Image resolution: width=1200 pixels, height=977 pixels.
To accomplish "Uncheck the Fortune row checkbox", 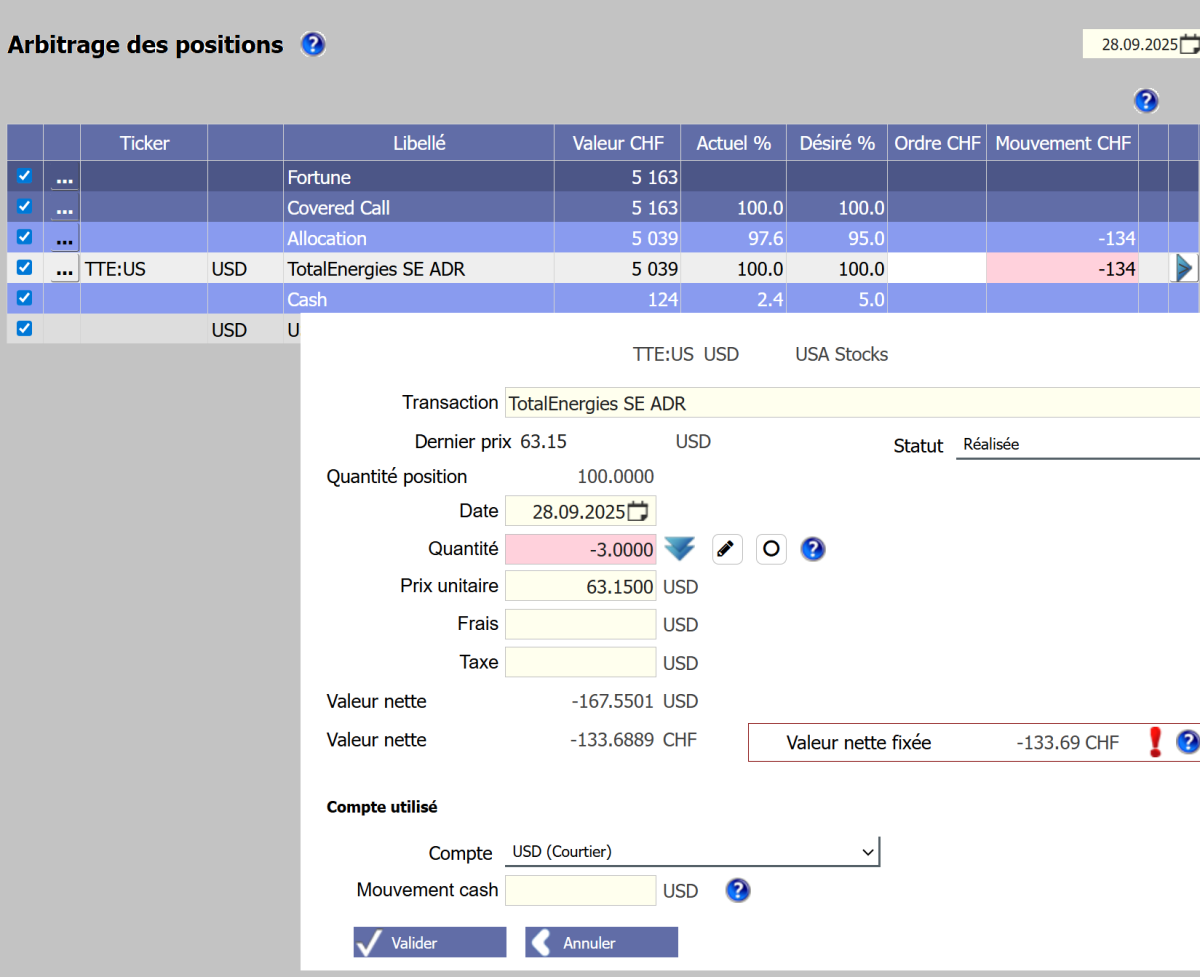I will pyautogui.click(x=25, y=176).
